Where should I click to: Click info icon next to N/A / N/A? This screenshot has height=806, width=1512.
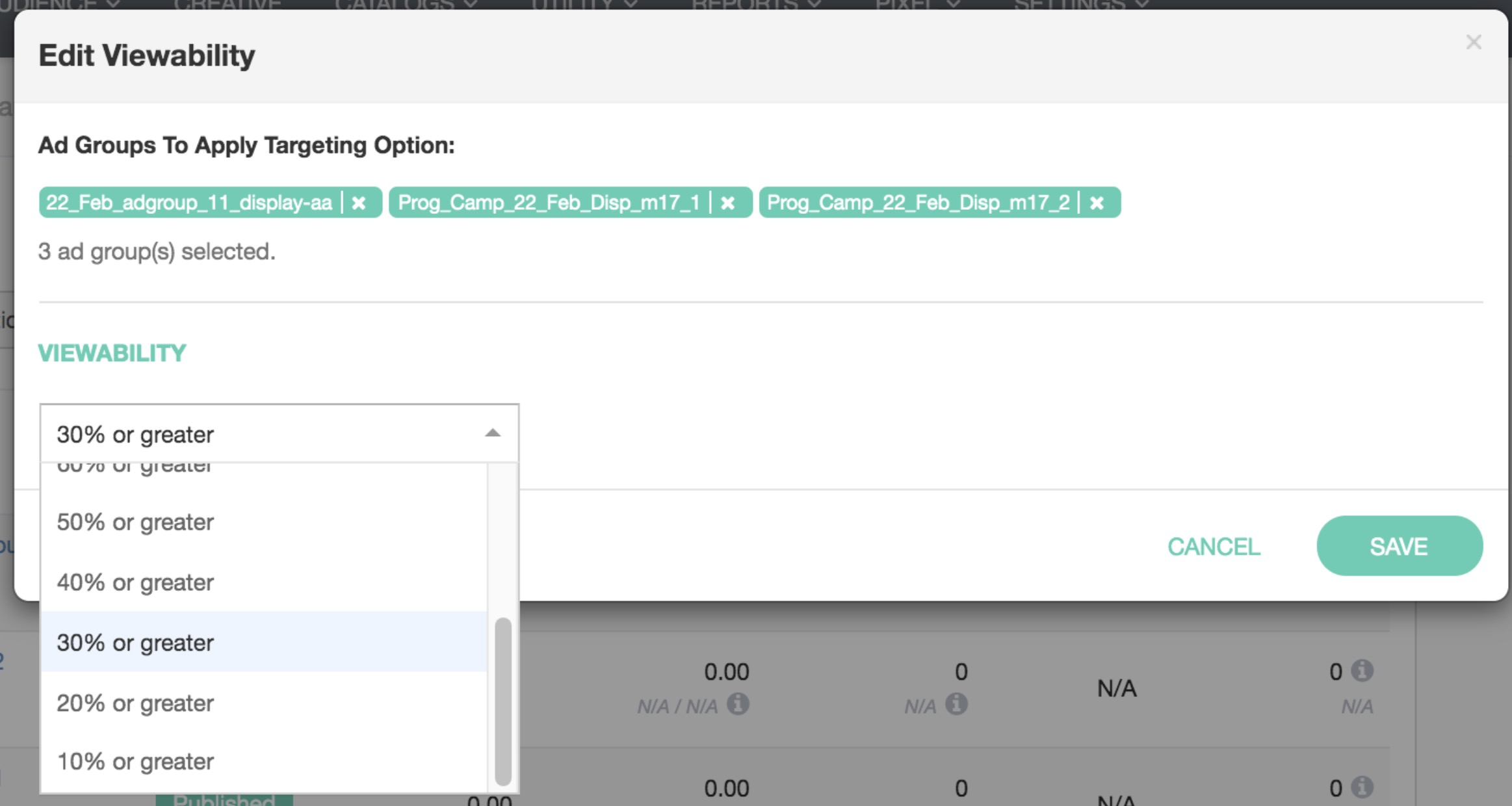(x=738, y=704)
